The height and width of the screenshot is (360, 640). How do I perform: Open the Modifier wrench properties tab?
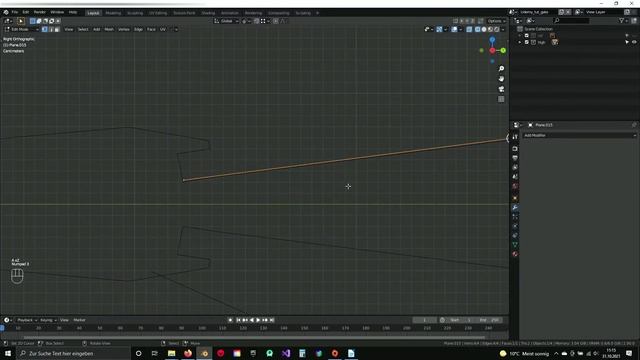515,208
